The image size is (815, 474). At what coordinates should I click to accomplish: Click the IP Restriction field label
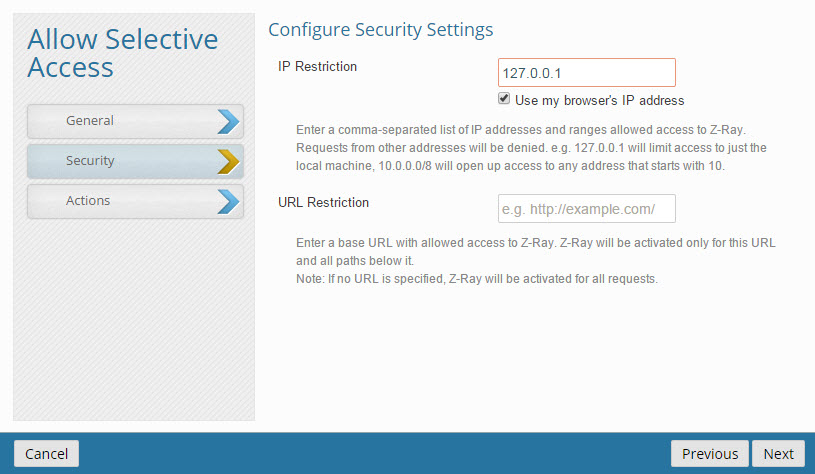(317, 67)
